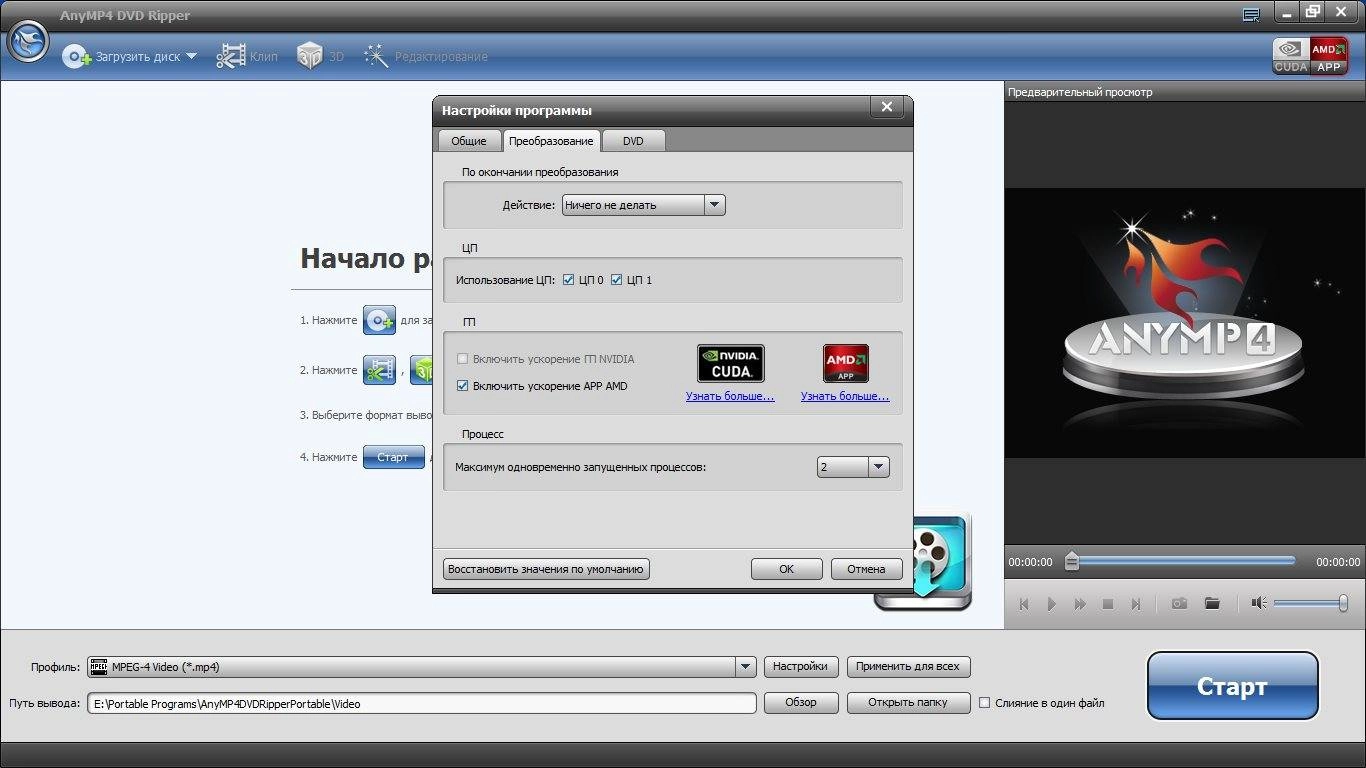
Task: Click the large Старт button
Action: (1232, 686)
